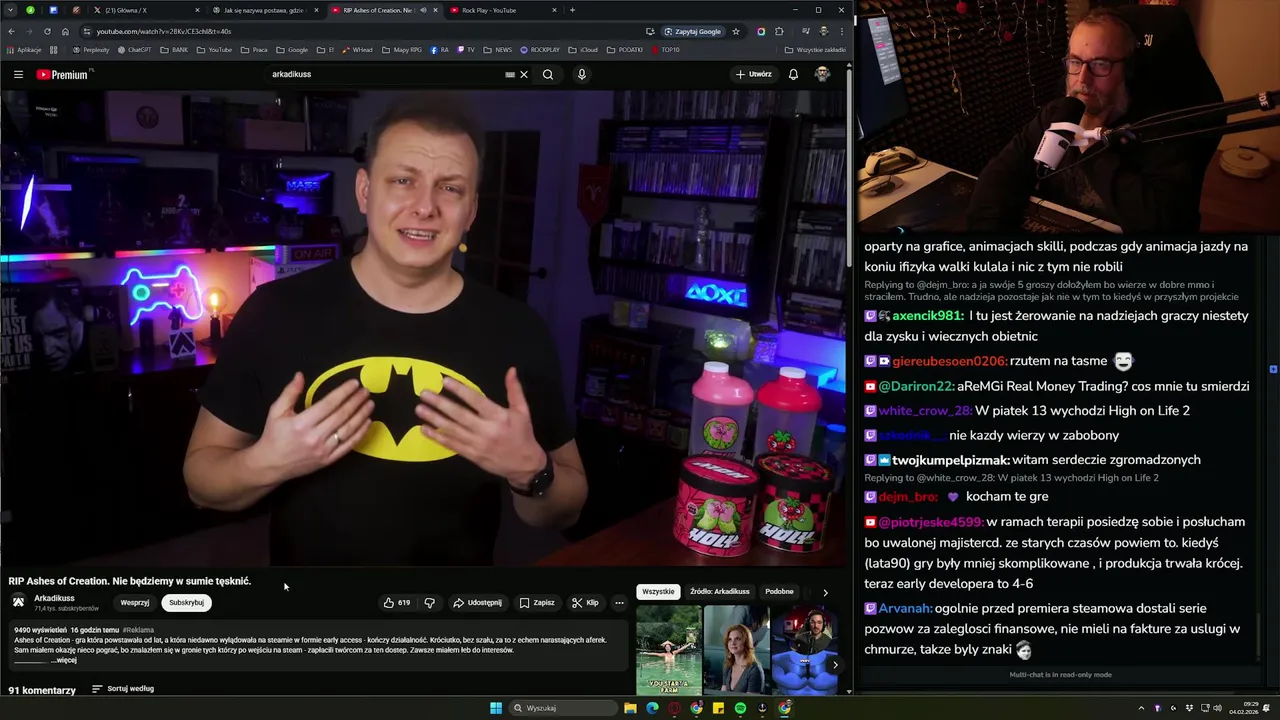The width and height of the screenshot is (1280, 720).
Task: Save the video with Zapisz button
Action: coord(537,603)
